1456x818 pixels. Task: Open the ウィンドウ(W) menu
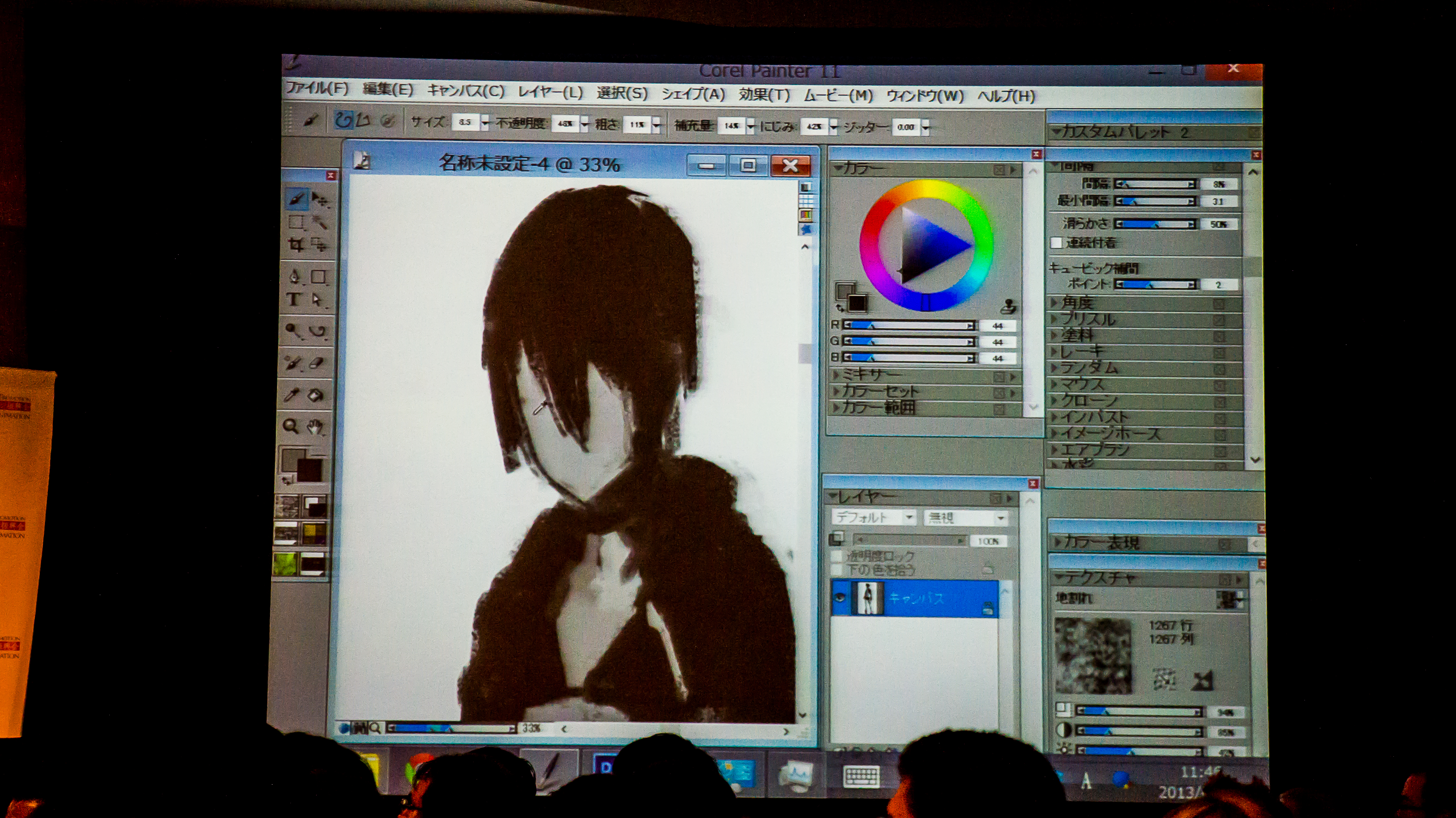coord(925,95)
